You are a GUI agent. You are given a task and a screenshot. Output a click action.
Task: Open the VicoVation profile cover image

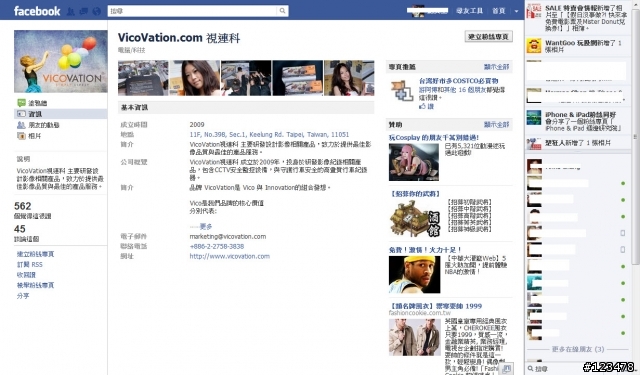(x=61, y=62)
